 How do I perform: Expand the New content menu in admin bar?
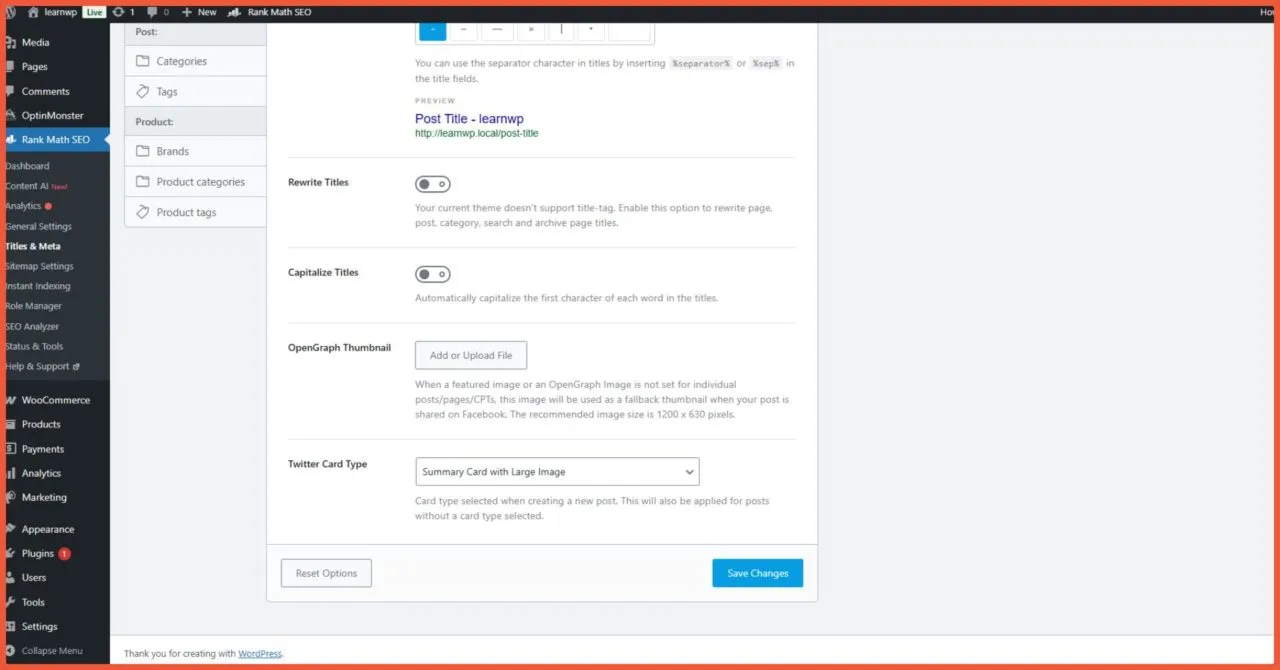coord(198,12)
